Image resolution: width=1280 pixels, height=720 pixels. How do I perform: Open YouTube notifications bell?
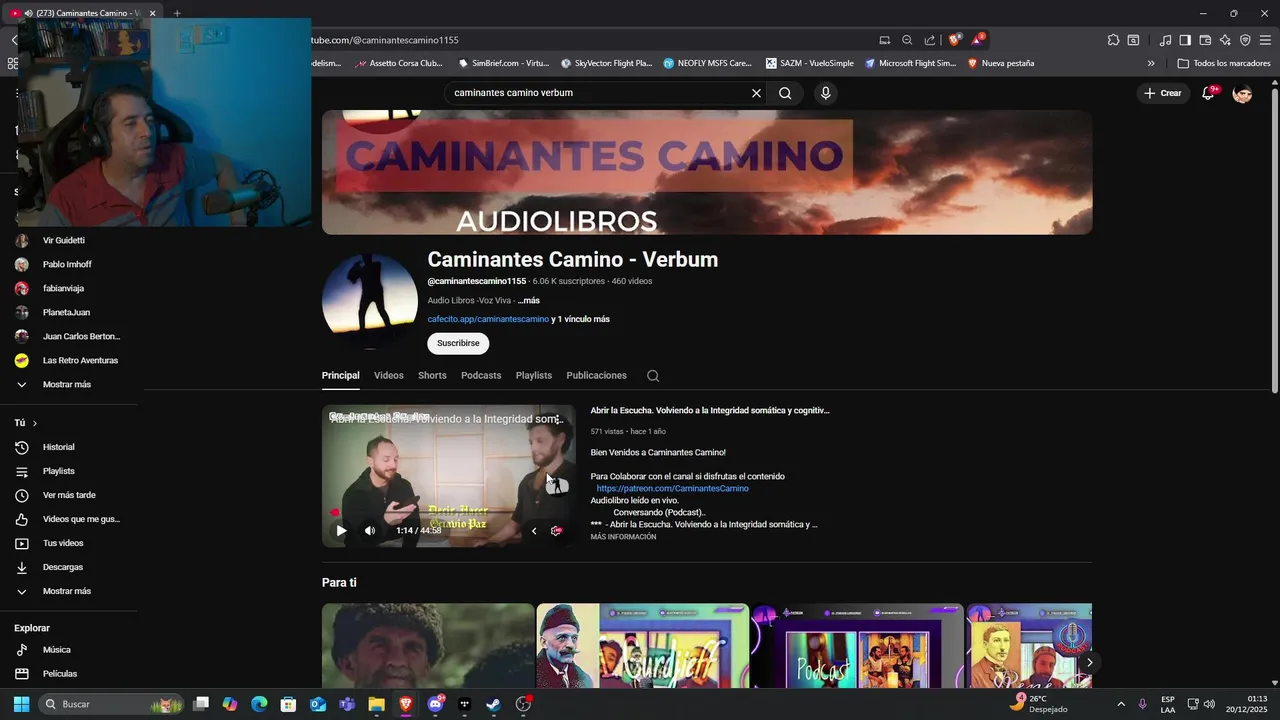click(x=1208, y=93)
